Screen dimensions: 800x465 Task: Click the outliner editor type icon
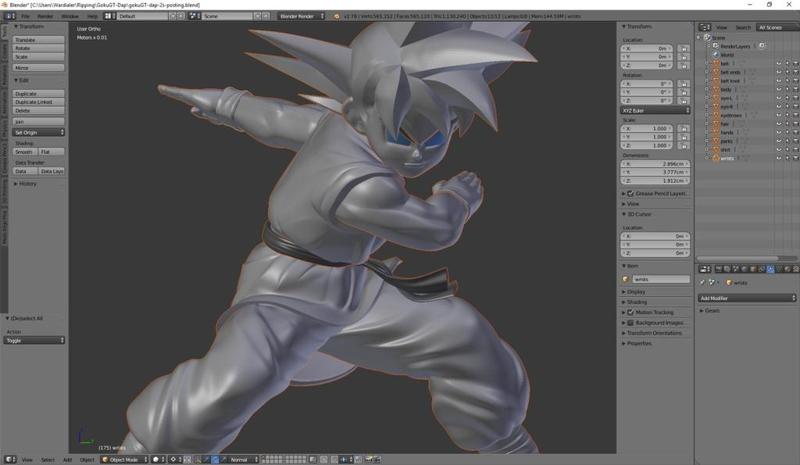[705, 27]
